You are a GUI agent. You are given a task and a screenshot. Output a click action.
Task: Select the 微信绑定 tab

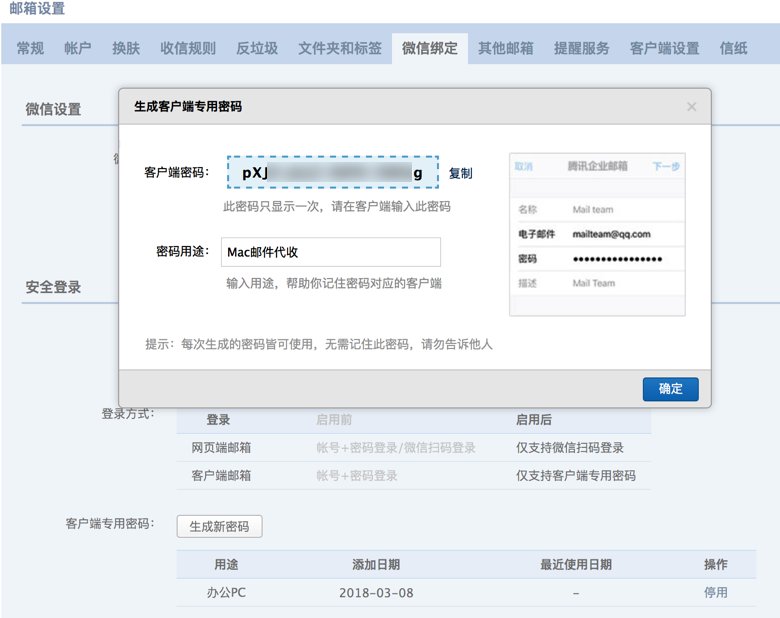(x=430, y=48)
